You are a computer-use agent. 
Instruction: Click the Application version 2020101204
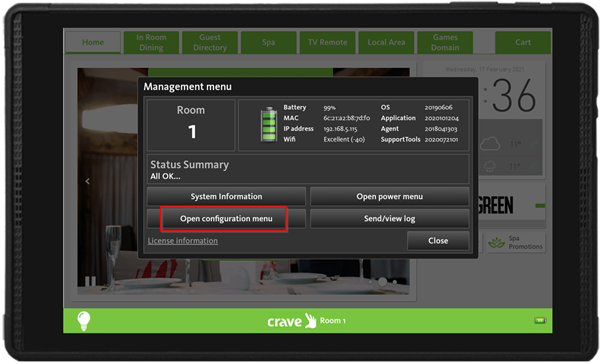(442, 118)
